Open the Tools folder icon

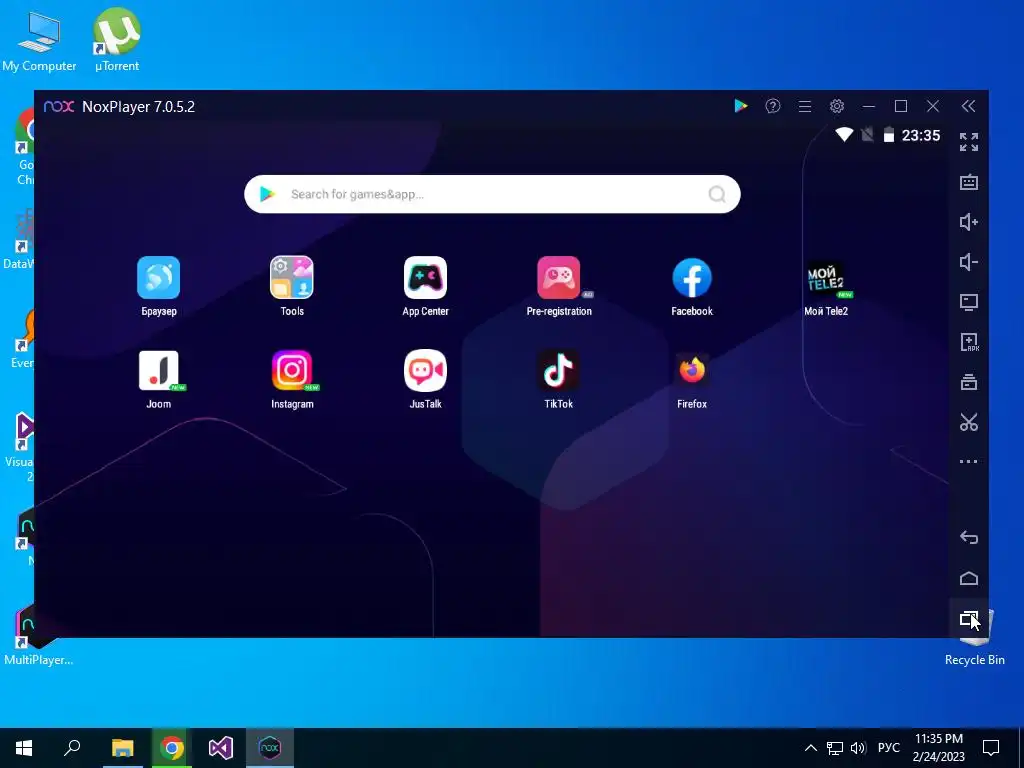pos(292,278)
